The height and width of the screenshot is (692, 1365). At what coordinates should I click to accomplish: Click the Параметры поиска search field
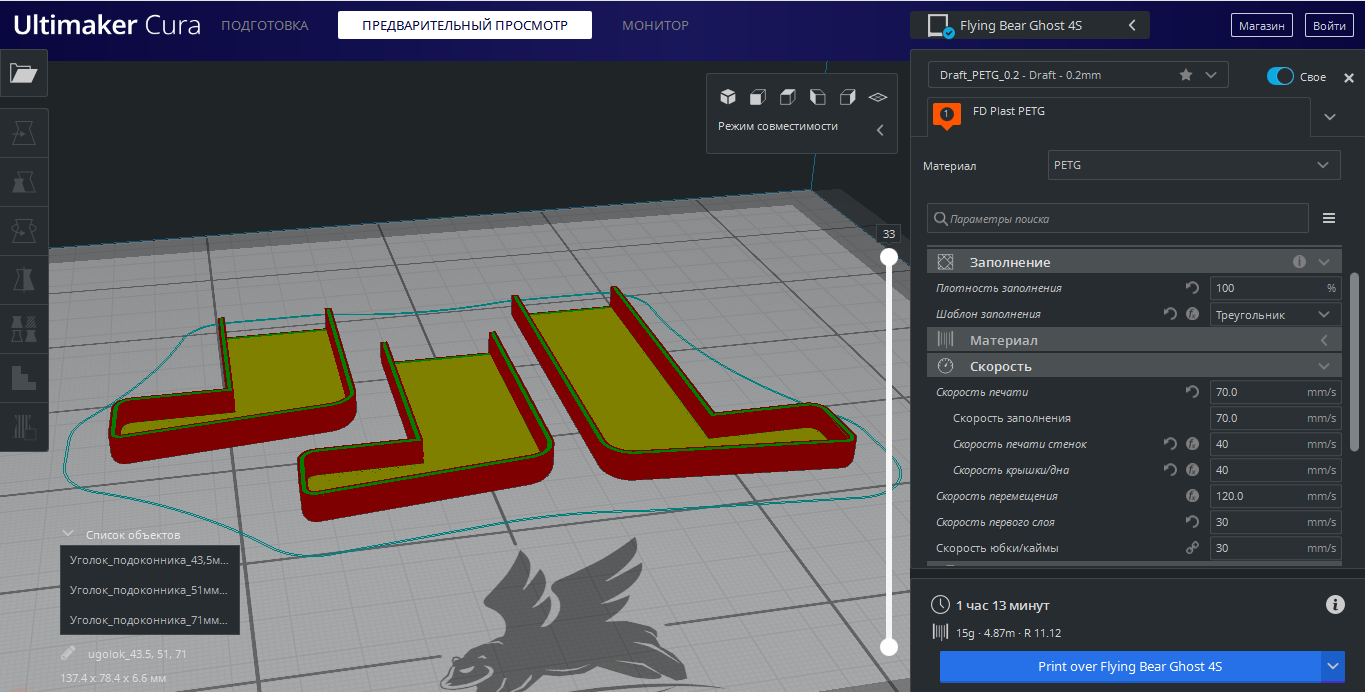[1118, 218]
